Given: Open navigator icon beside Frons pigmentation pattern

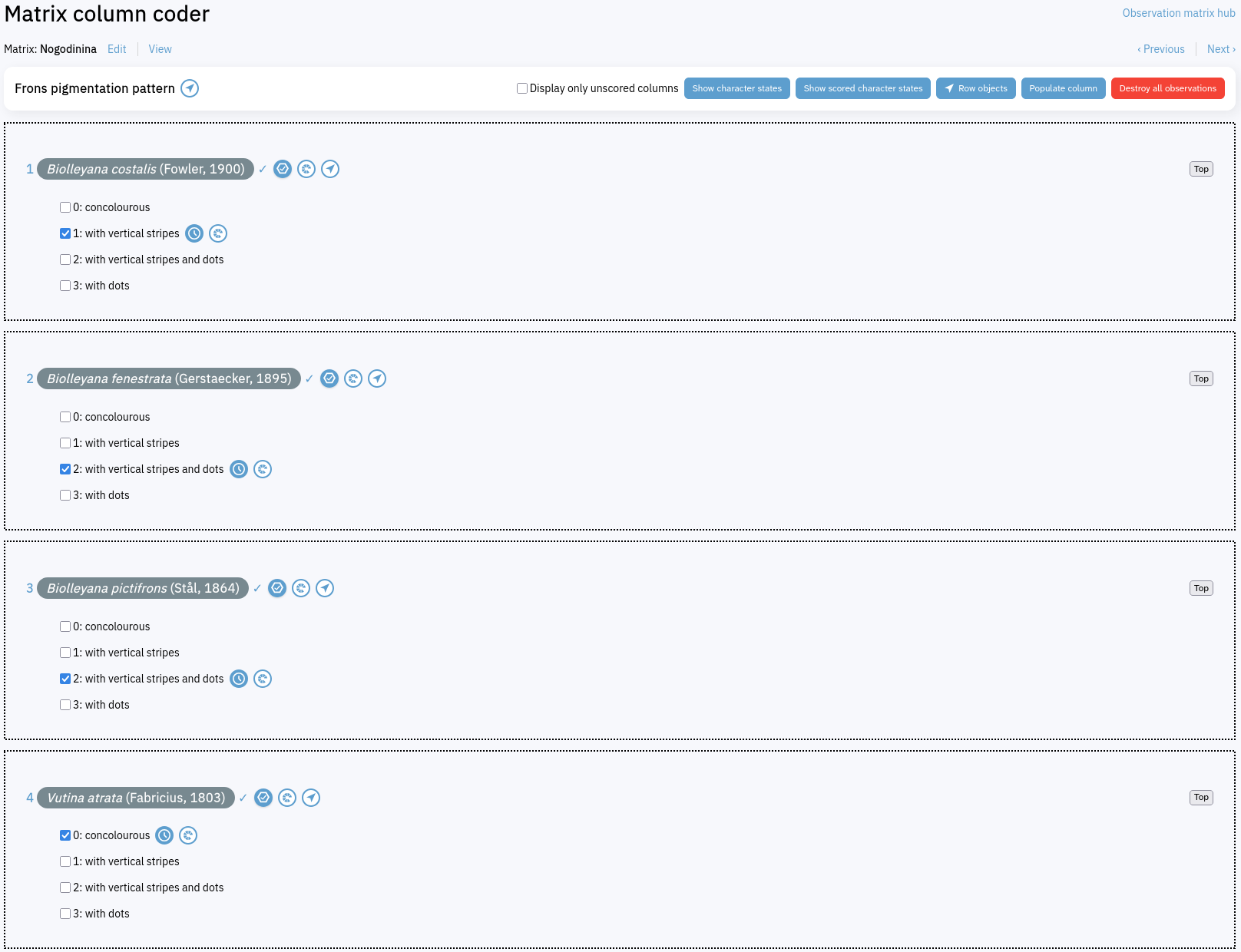Looking at the screenshot, I should tap(190, 88).
